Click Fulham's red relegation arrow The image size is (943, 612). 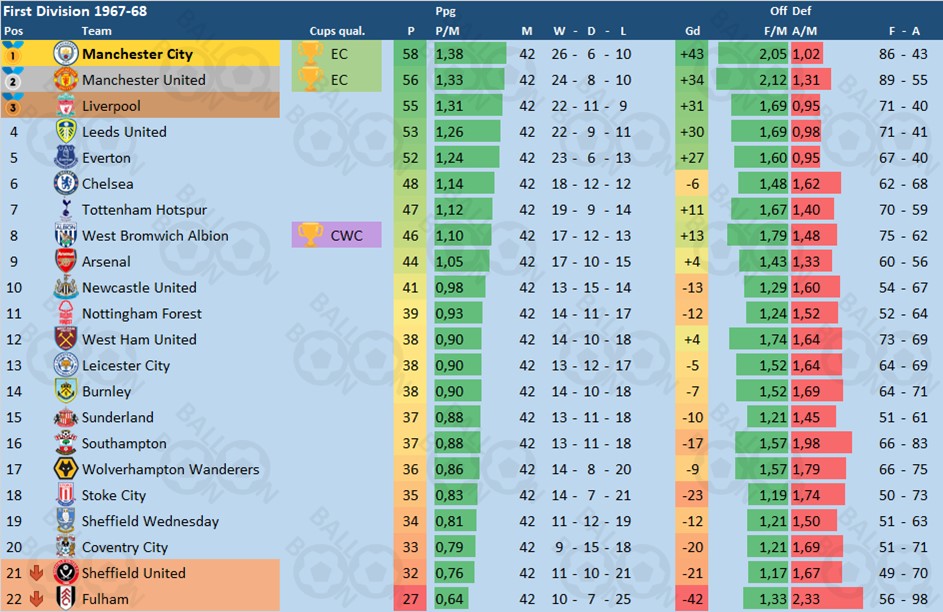pyautogui.click(x=37, y=599)
